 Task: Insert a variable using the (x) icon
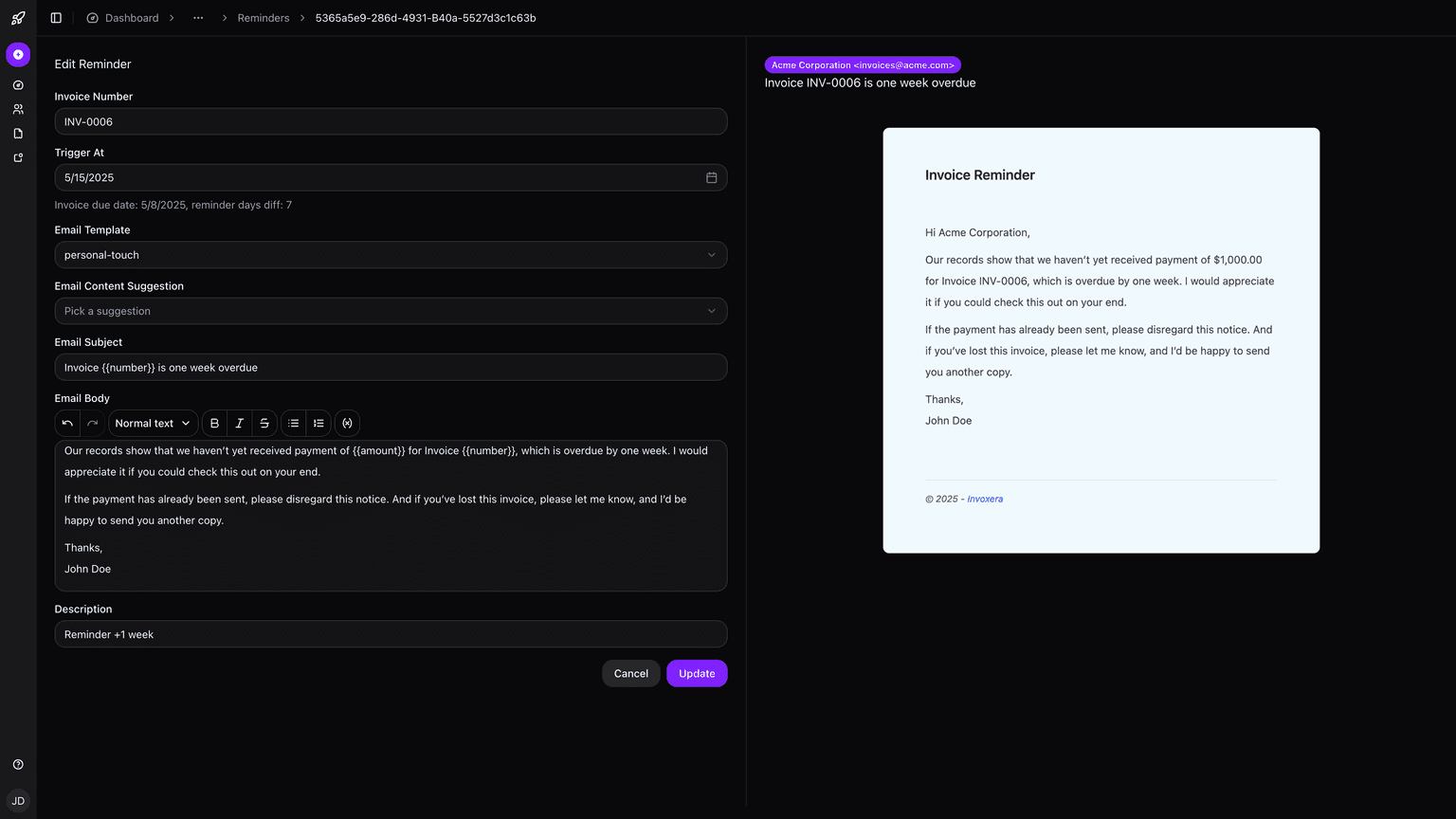pos(347,423)
